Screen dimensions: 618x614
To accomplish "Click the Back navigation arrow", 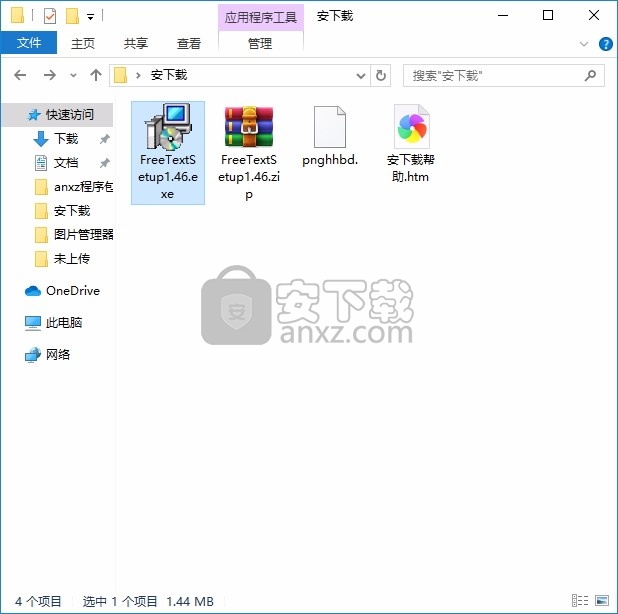I will click(21, 75).
